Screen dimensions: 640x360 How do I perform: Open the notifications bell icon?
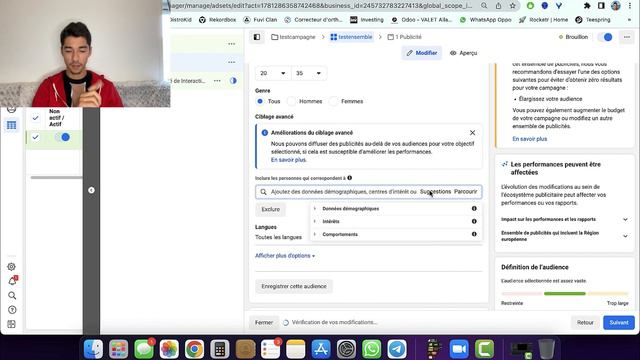[x=12, y=281]
